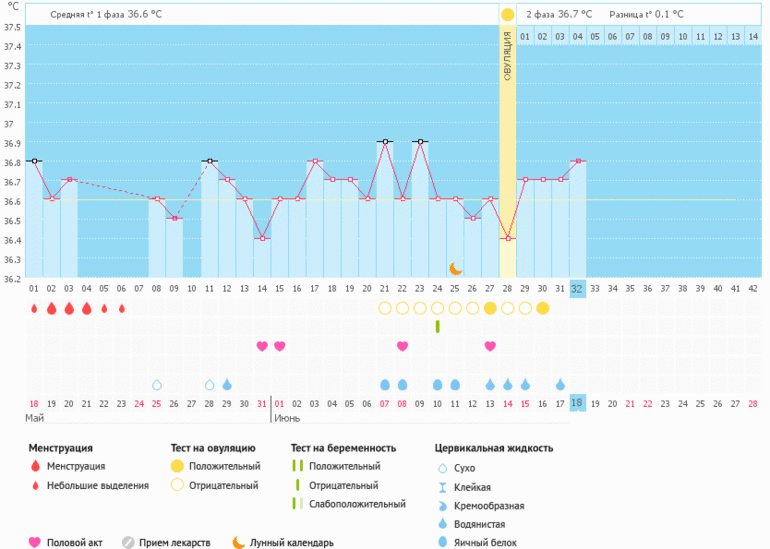Click the green pregnancy test marker

pos(437,326)
